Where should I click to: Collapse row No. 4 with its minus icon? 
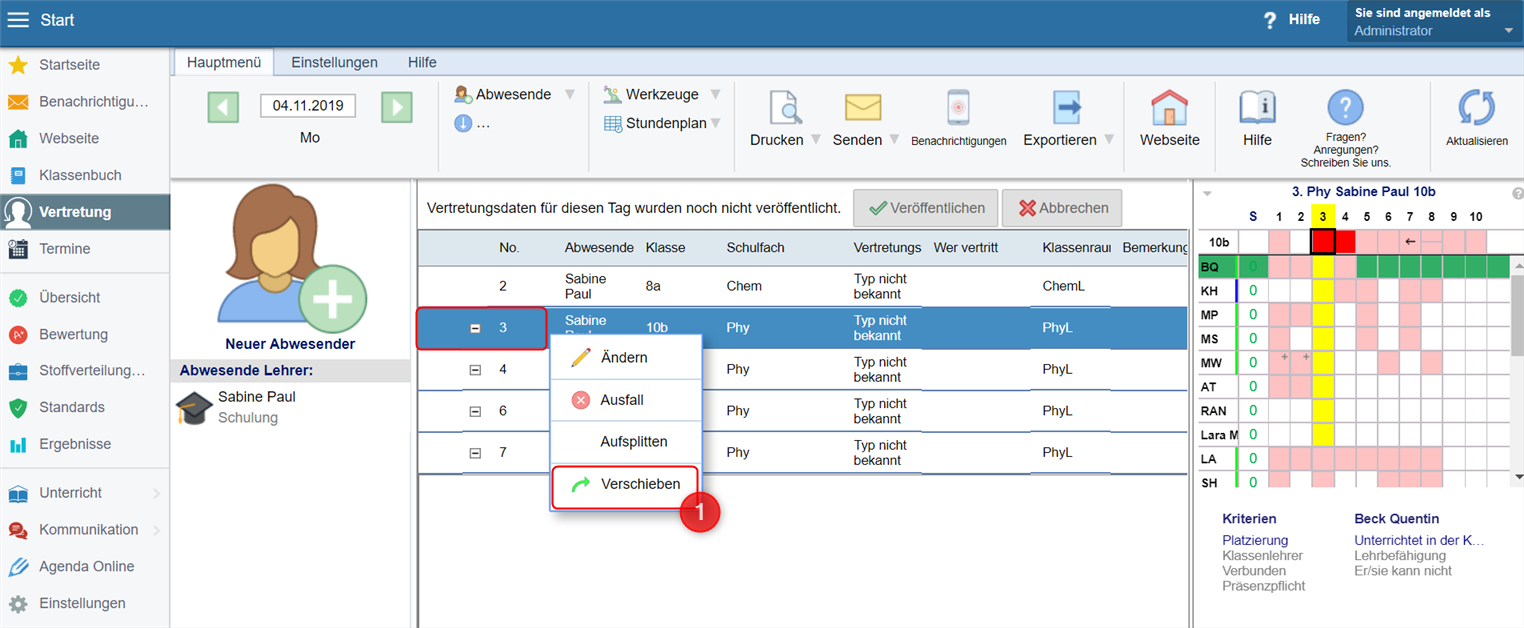point(475,370)
